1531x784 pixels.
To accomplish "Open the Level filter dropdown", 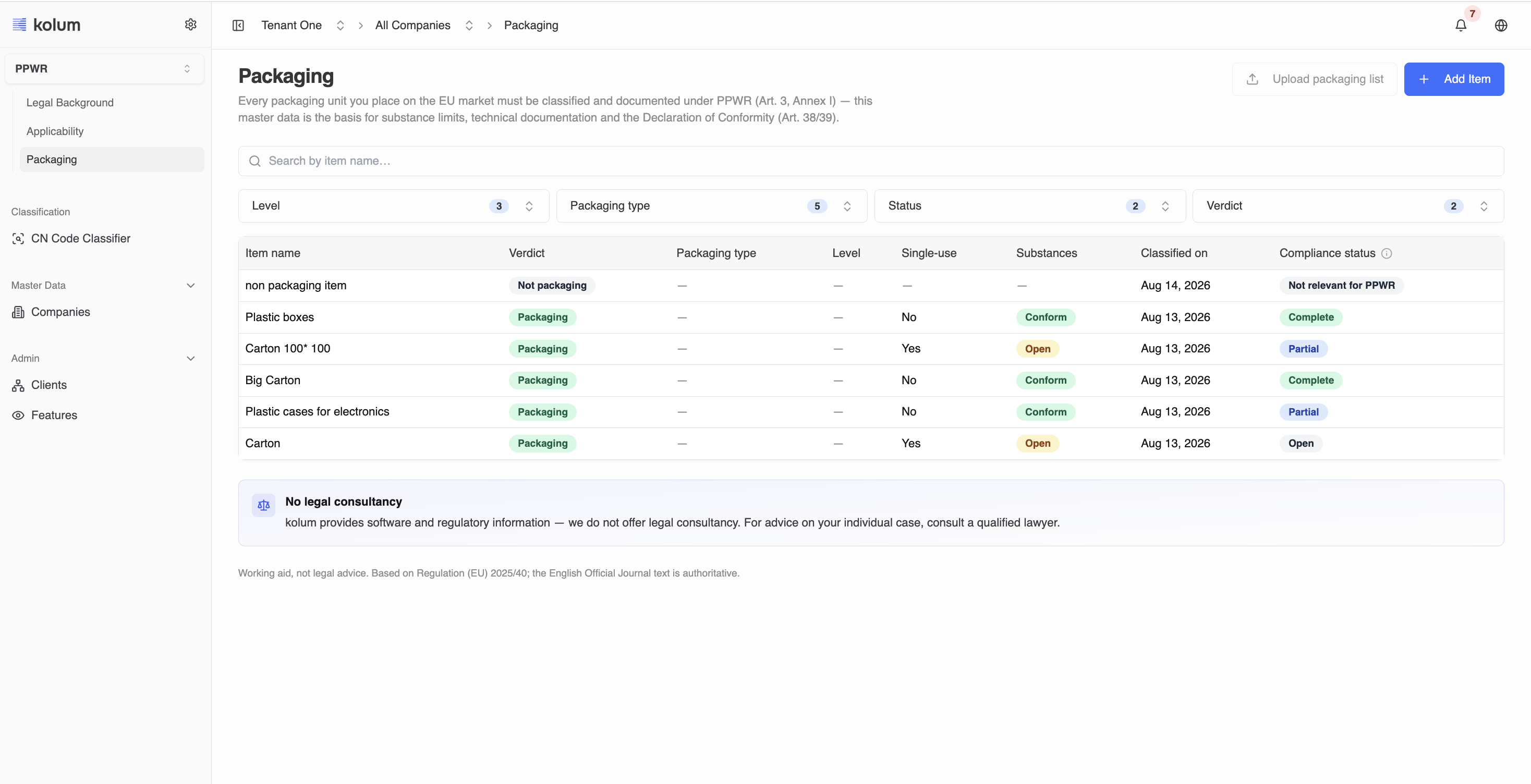I will pos(394,206).
